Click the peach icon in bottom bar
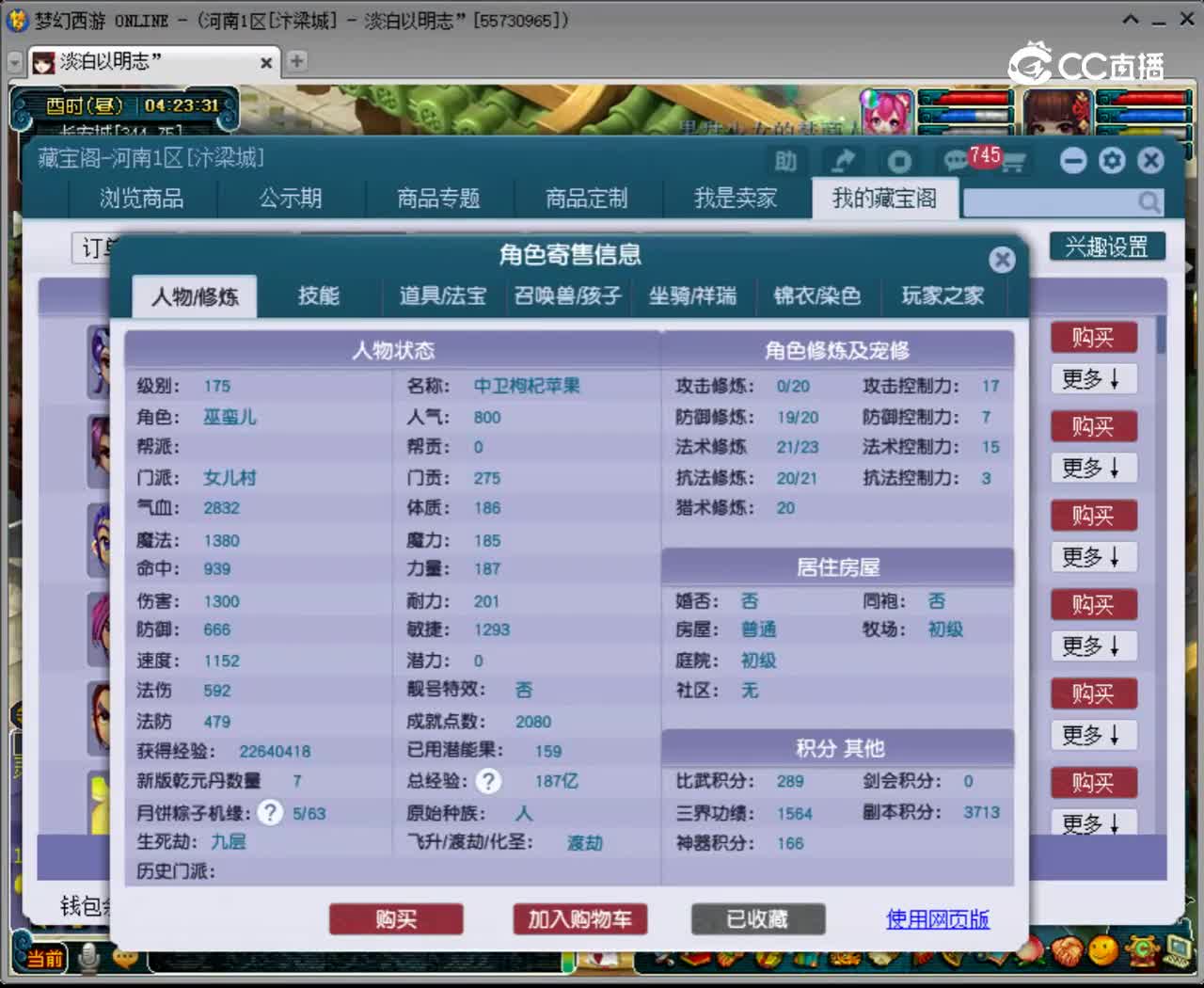This screenshot has width=1204, height=988. pos(1030,950)
